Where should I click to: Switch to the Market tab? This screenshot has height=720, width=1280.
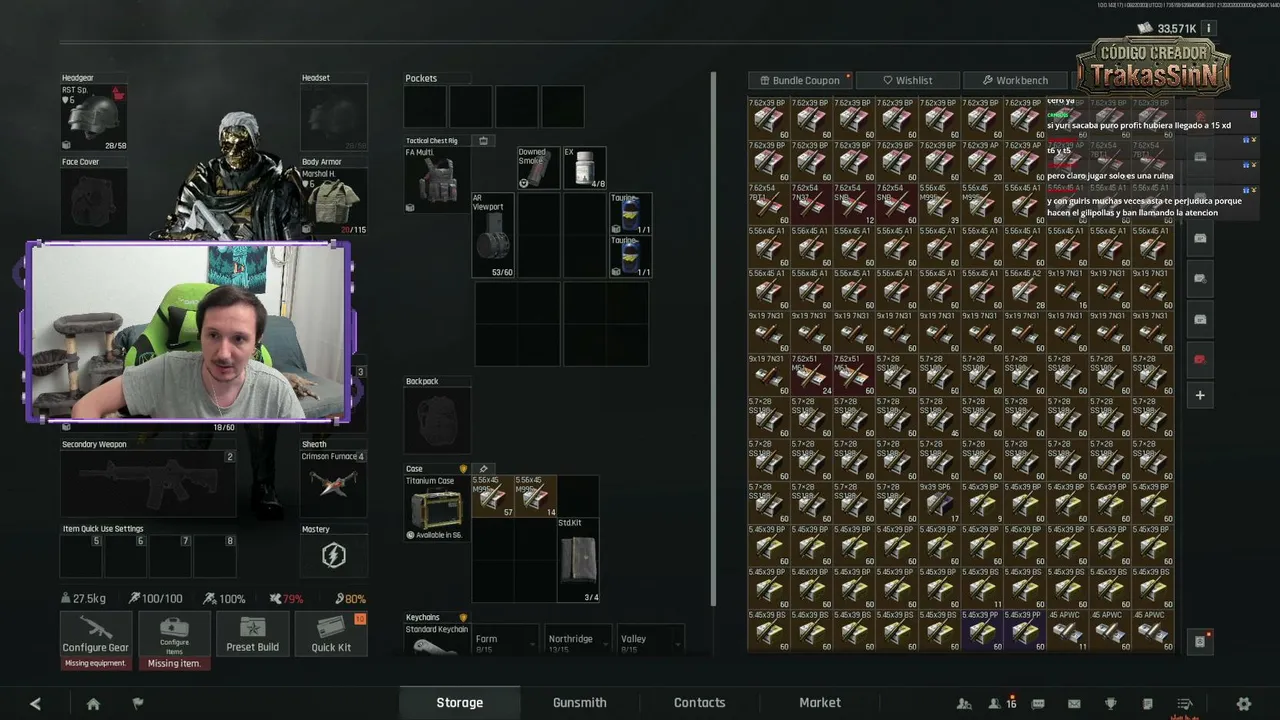820,703
